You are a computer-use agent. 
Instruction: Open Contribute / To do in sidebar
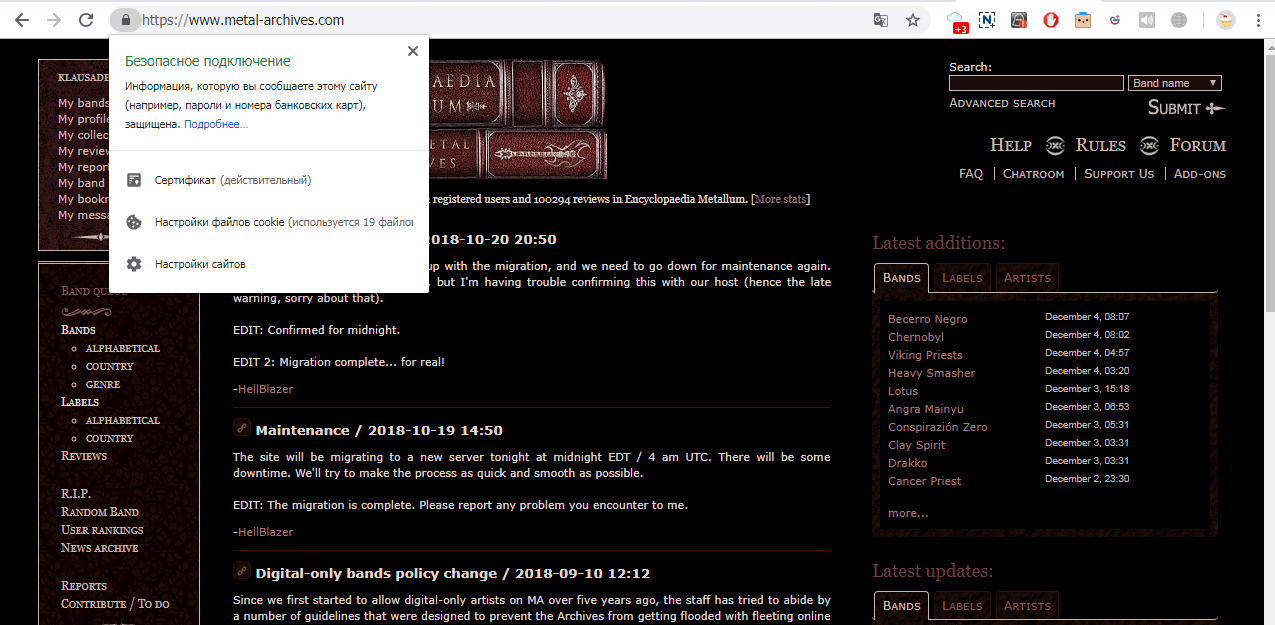pyautogui.click(x=115, y=604)
